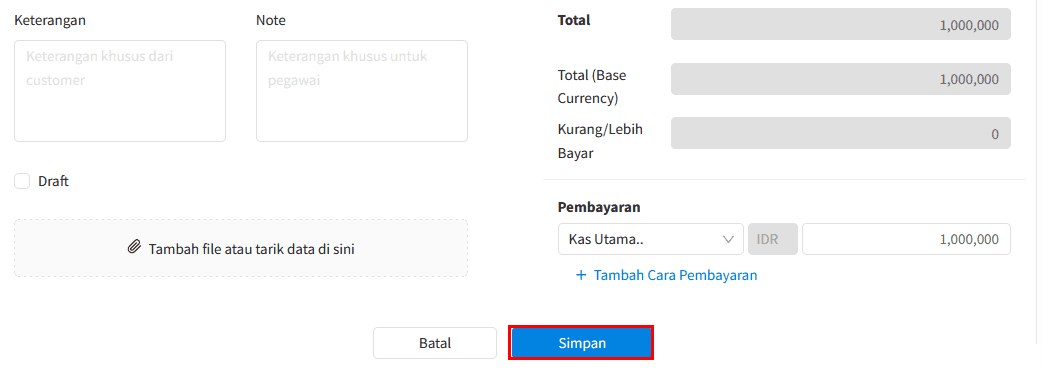Open the Kas Utama payment dropdown
The height and width of the screenshot is (371, 1042).
click(651, 239)
